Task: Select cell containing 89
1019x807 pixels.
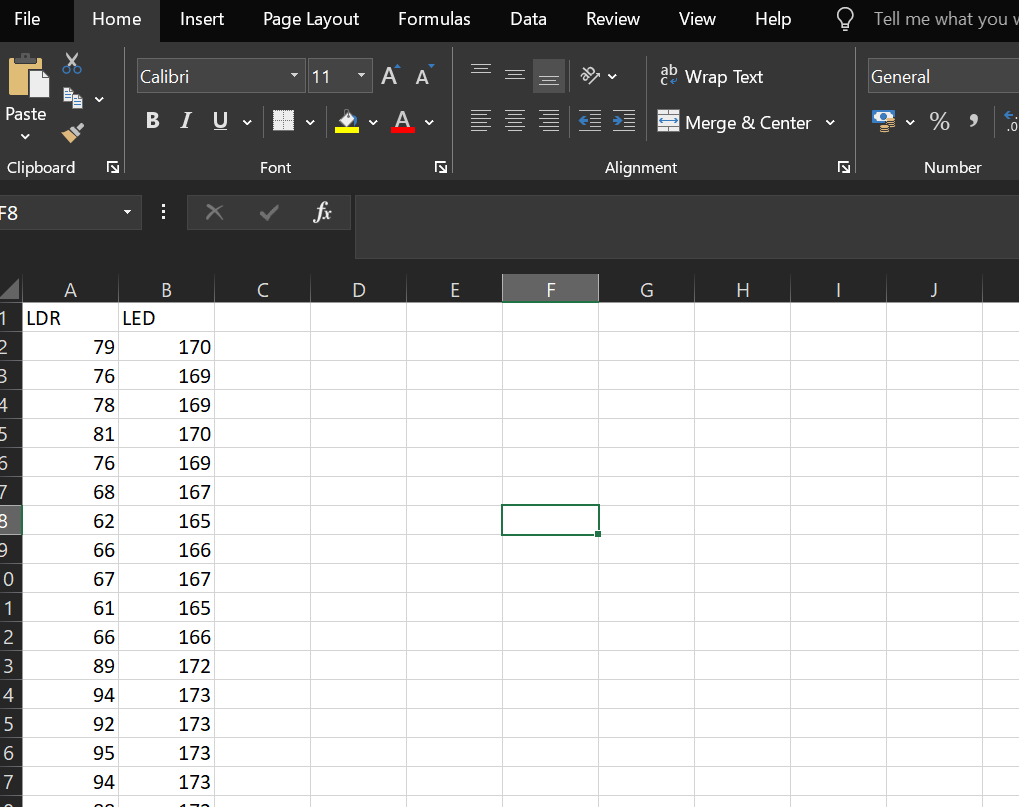Action: tap(70, 666)
